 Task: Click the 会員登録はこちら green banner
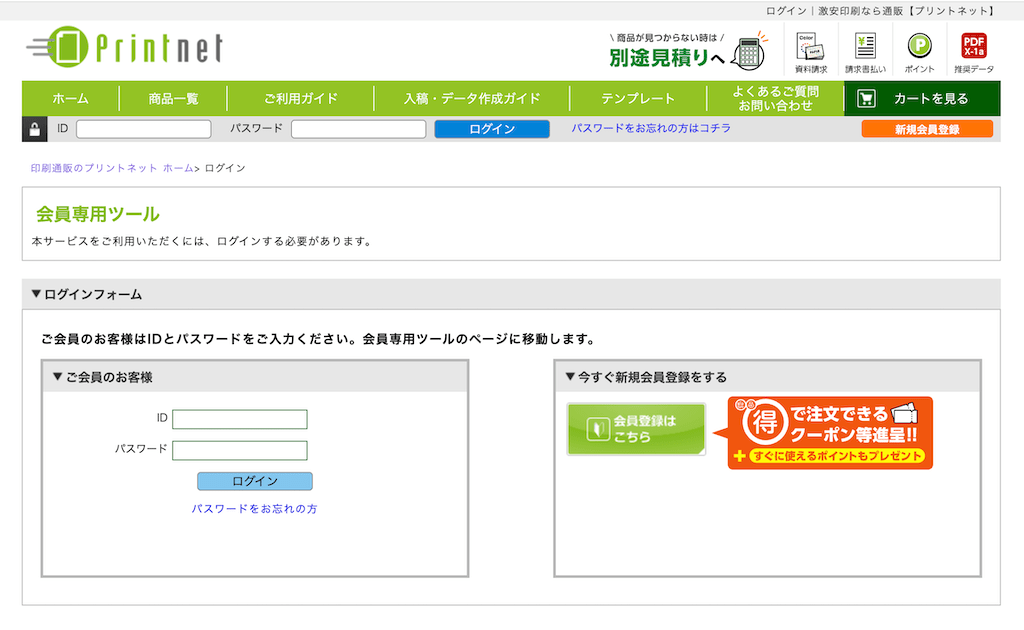click(x=636, y=429)
